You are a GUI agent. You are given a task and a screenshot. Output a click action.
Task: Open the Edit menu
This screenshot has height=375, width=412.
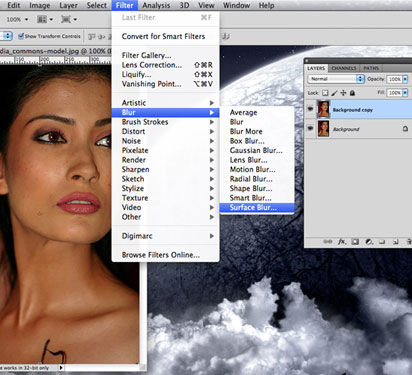[x=14, y=5]
